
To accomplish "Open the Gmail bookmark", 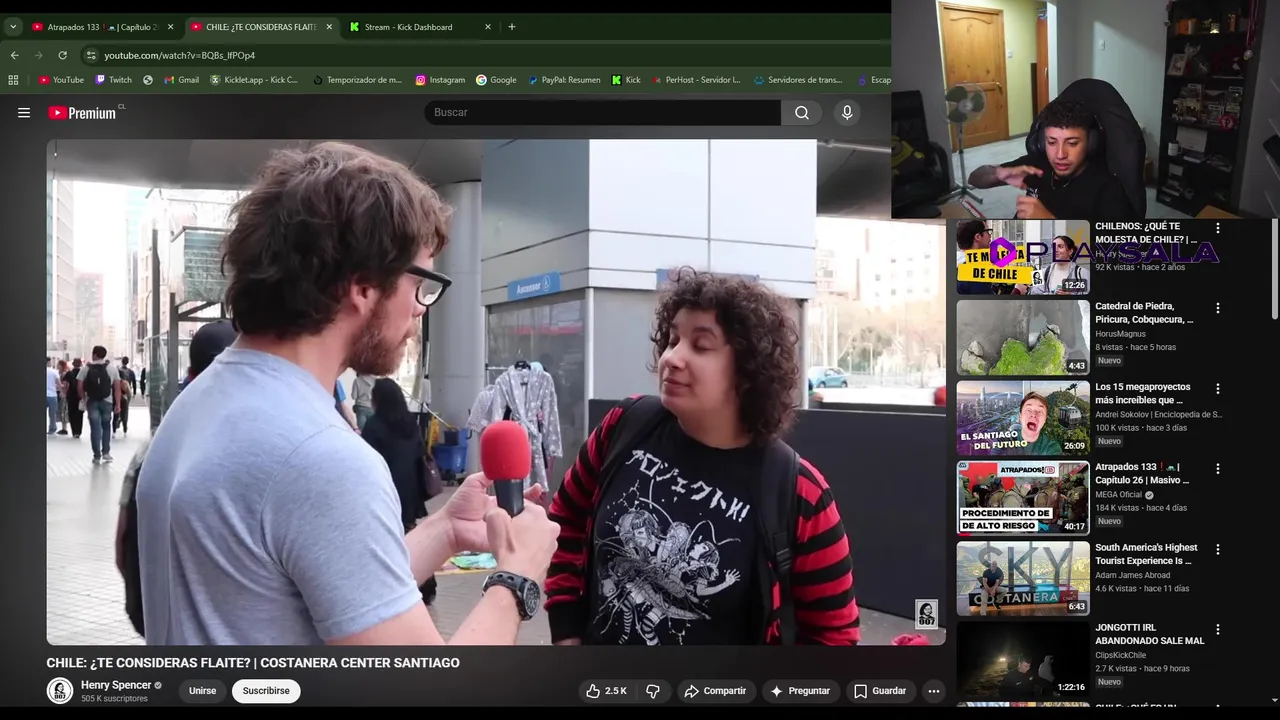I will [181, 80].
